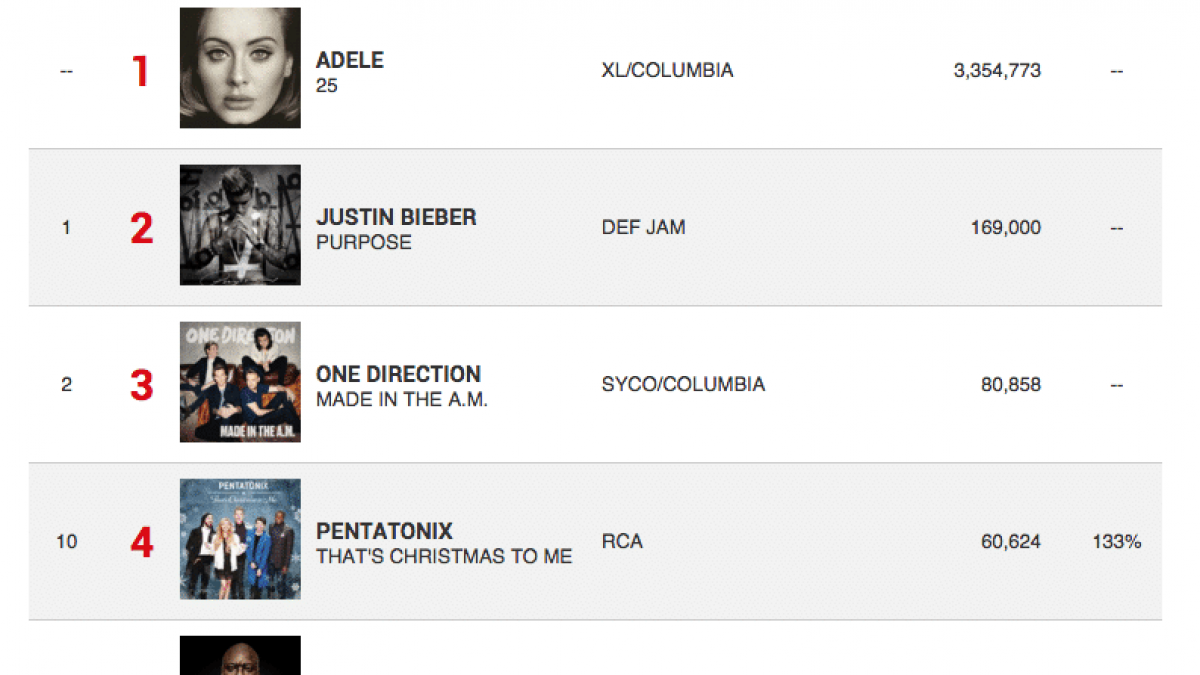Click the ADELE artist name
Screen dimensions: 1200x675
(x=350, y=60)
